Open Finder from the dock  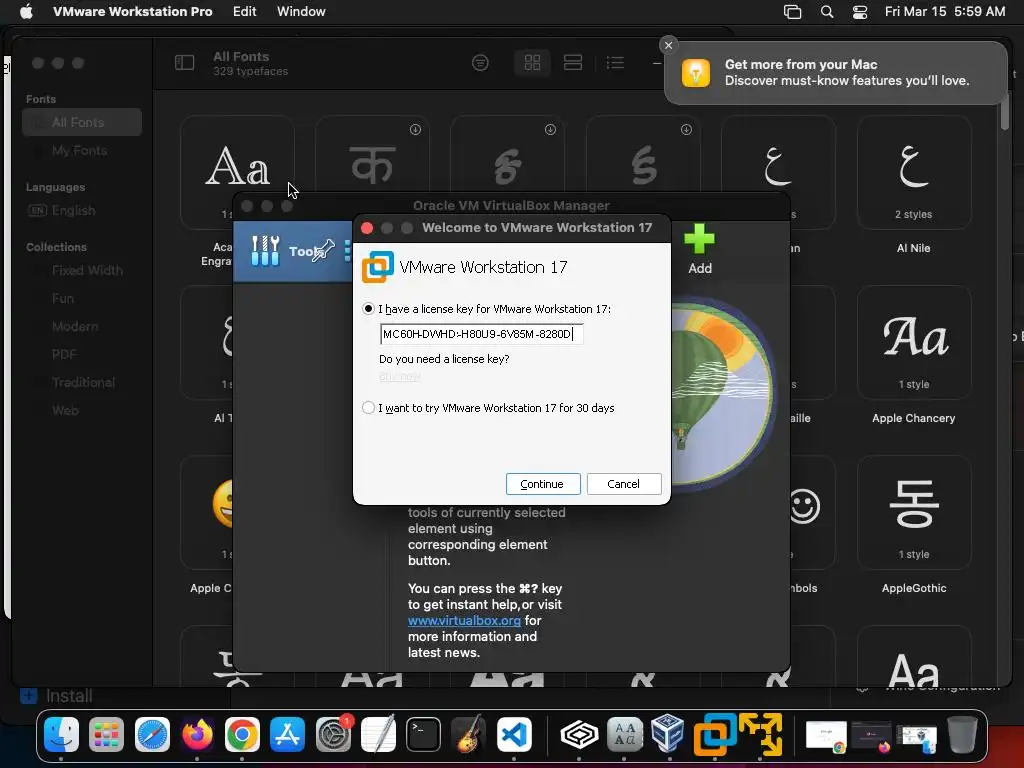[x=61, y=734]
